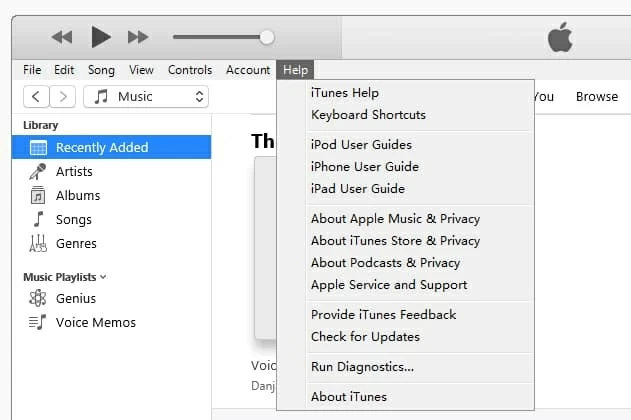This screenshot has width=631, height=420.
Task: Go back with the left arrow button
Action: [36, 97]
